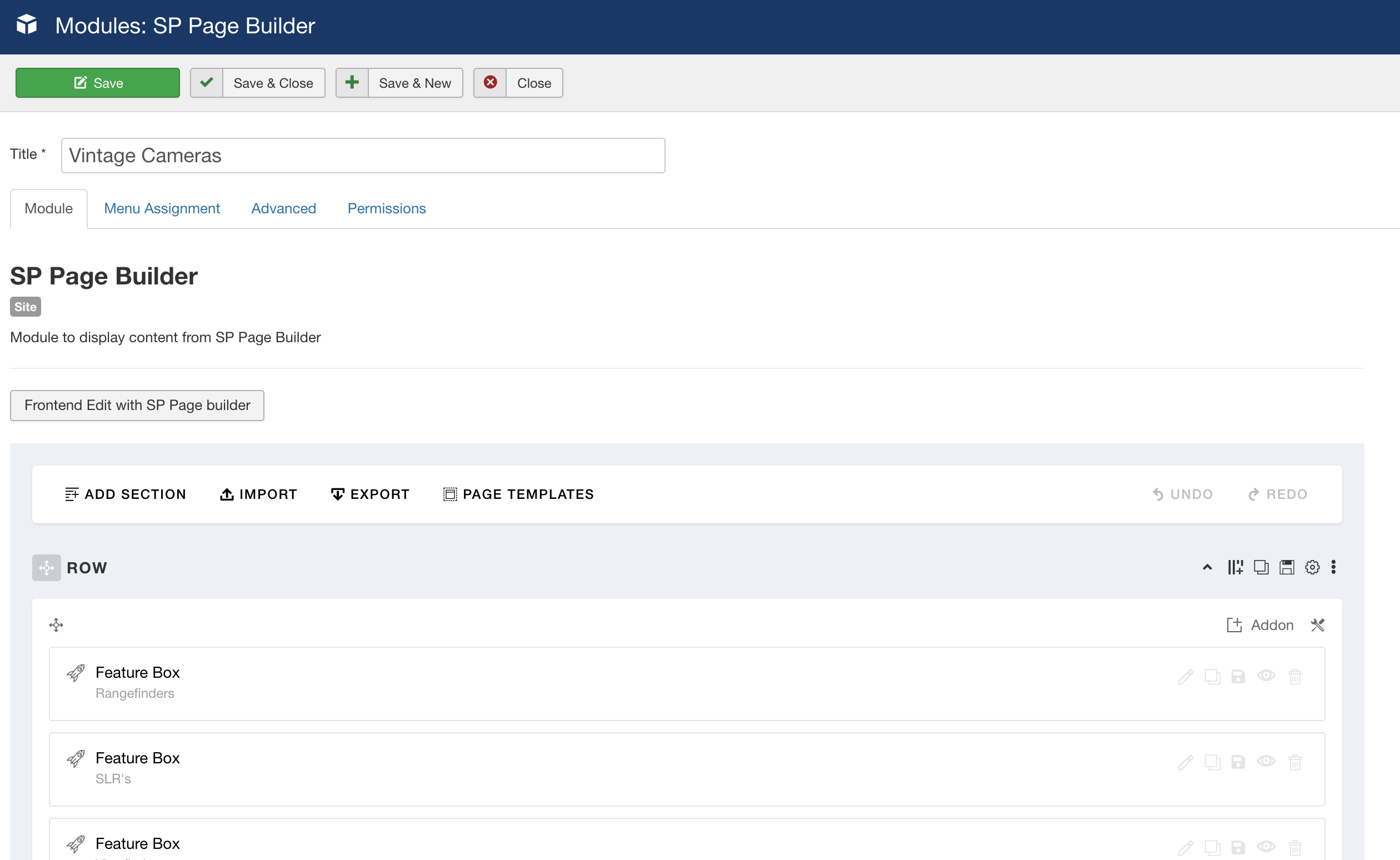The image size is (1400, 860).
Task: Delete the SLR's feature box
Action: (1295, 762)
